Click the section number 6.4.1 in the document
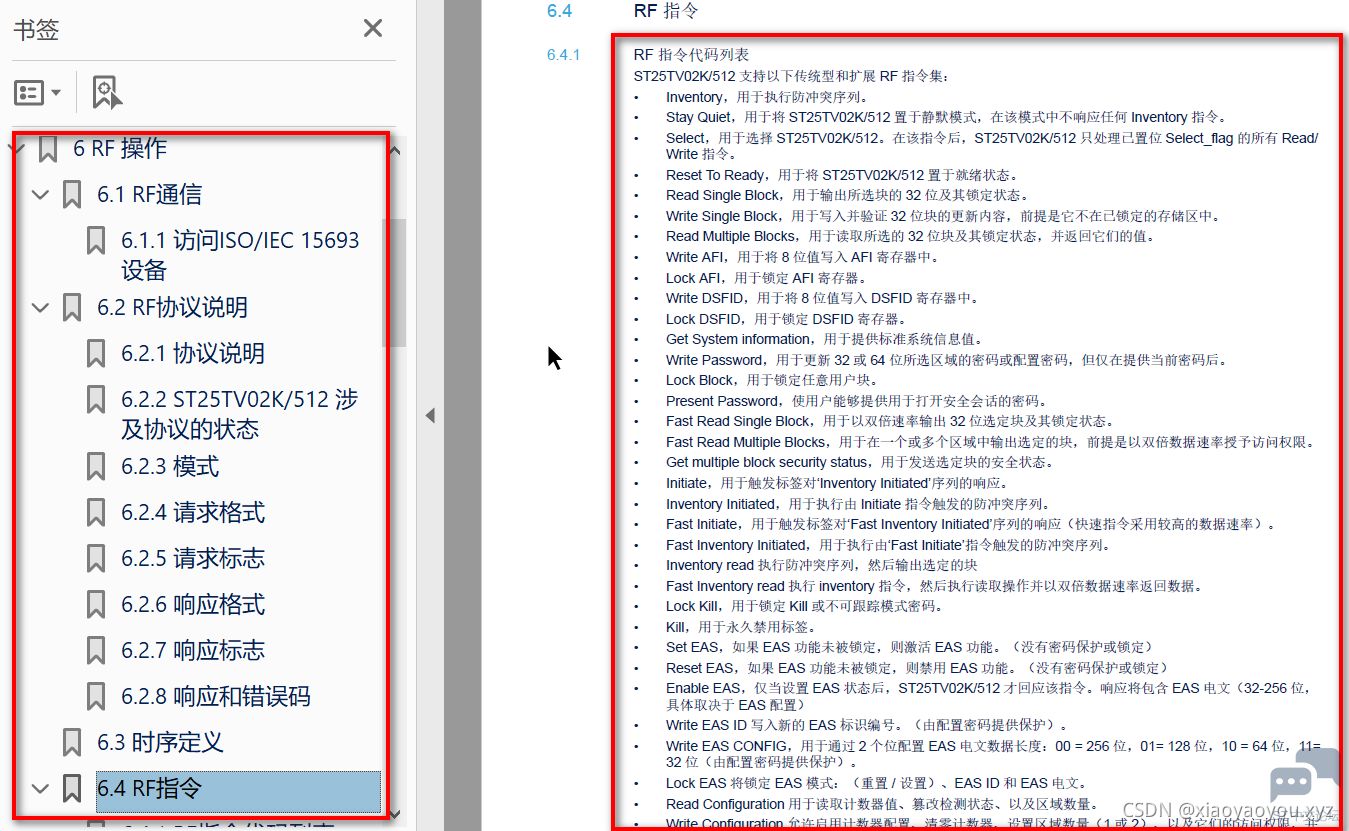This screenshot has height=831, width=1349. coord(563,54)
